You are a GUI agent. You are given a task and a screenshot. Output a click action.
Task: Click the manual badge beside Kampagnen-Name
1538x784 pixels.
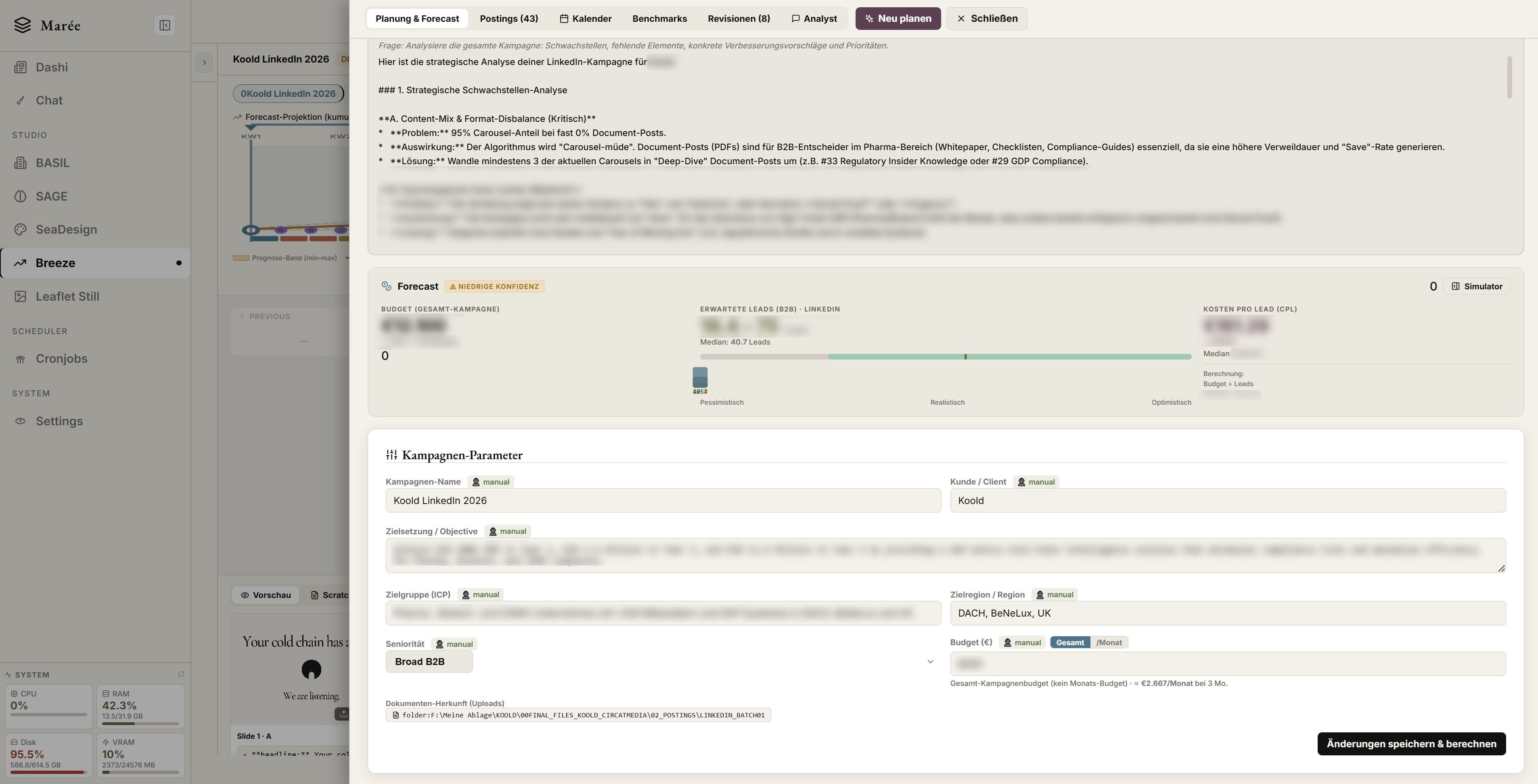(491, 482)
